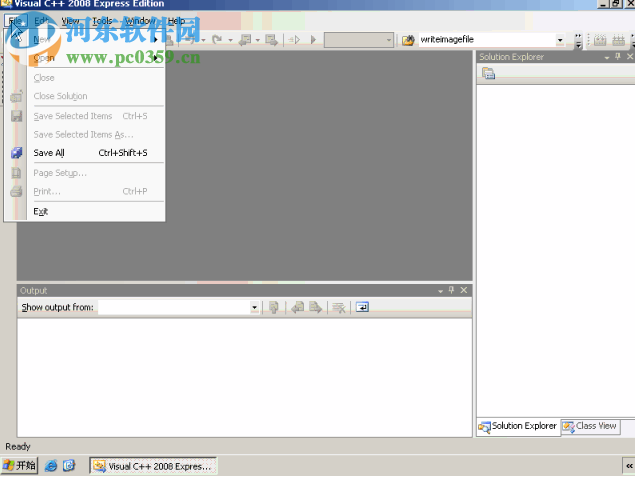Click the second toolbar icon right of find box
635x477 pixels.
click(618, 40)
